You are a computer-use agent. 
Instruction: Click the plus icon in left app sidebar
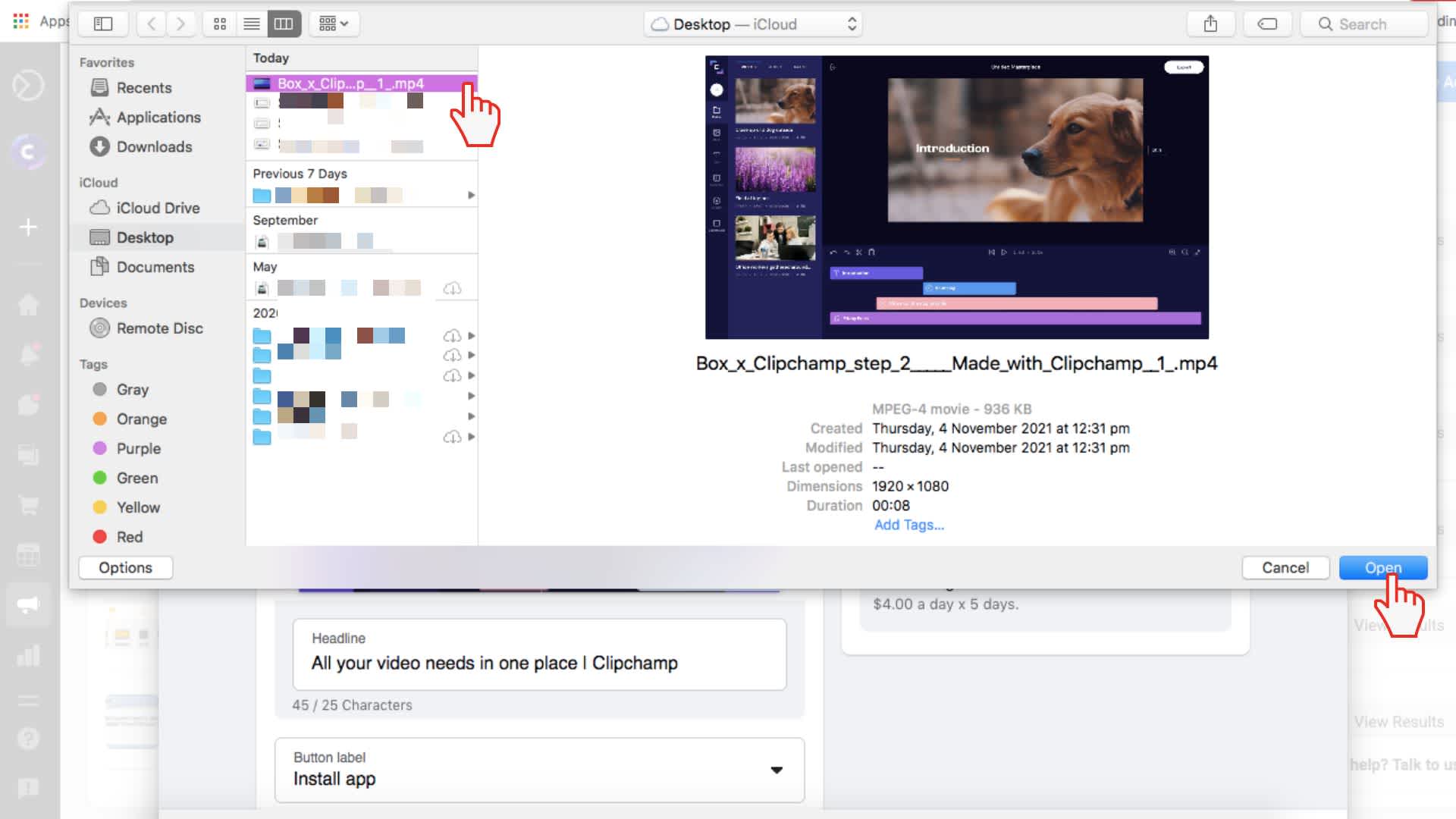point(28,227)
